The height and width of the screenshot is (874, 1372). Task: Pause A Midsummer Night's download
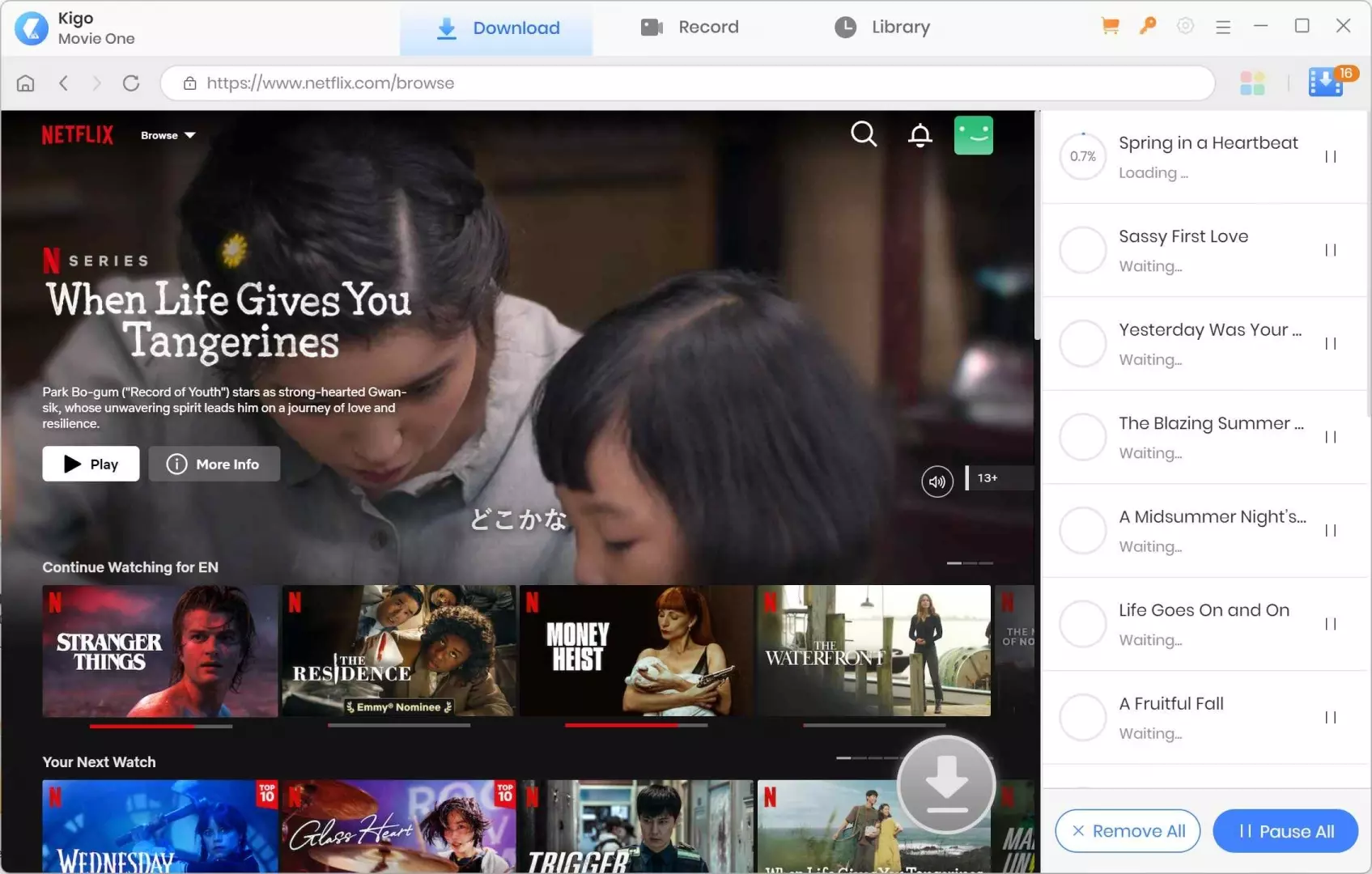pyautogui.click(x=1330, y=531)
